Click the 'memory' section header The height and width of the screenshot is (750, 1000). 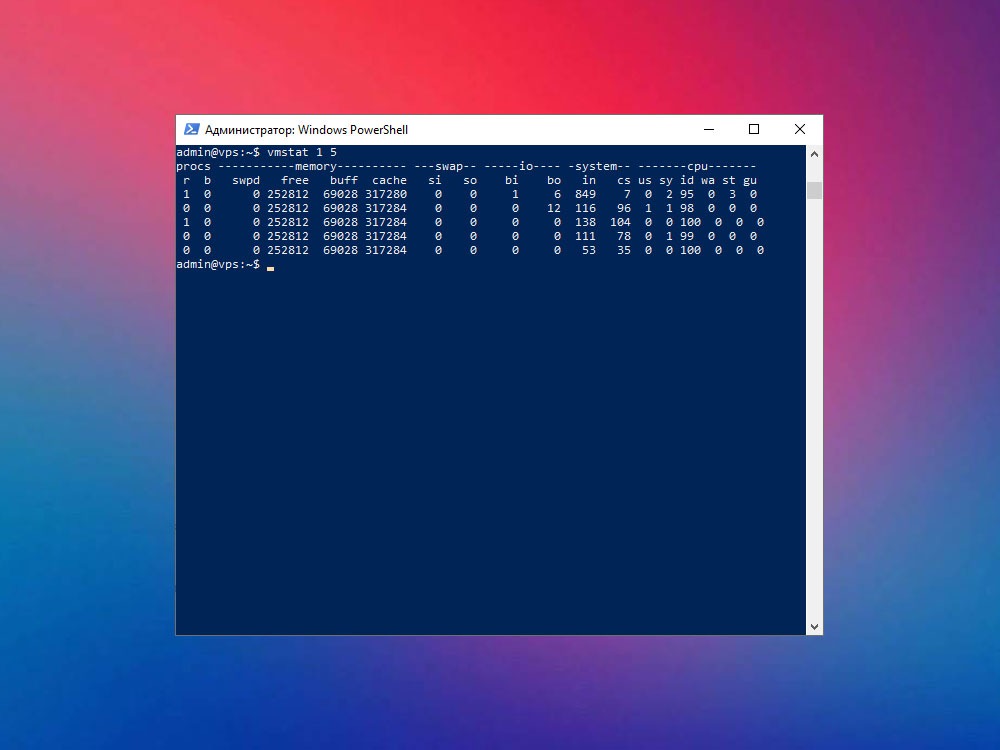316,166
